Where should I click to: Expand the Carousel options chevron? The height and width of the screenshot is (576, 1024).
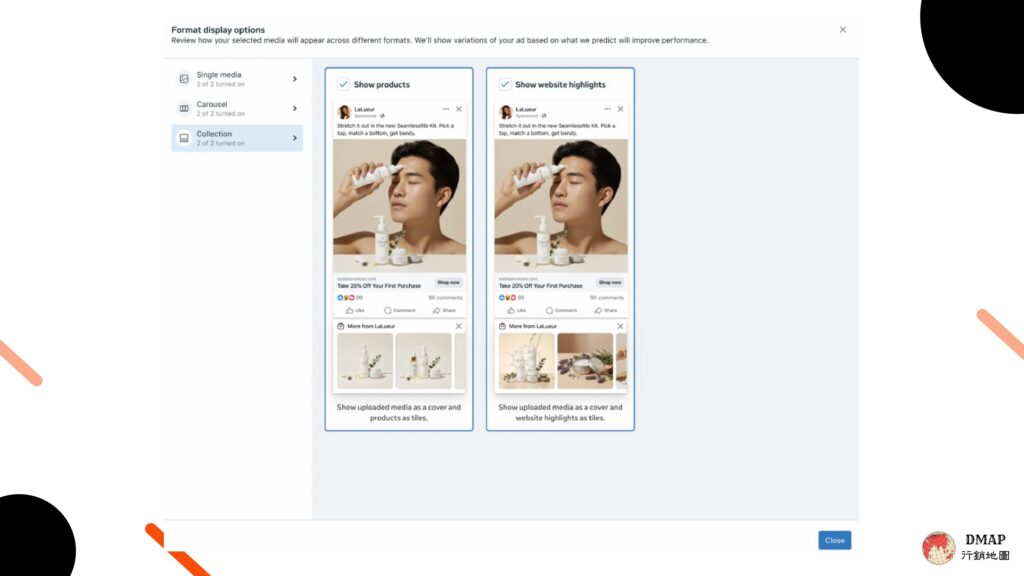[295, 108]
